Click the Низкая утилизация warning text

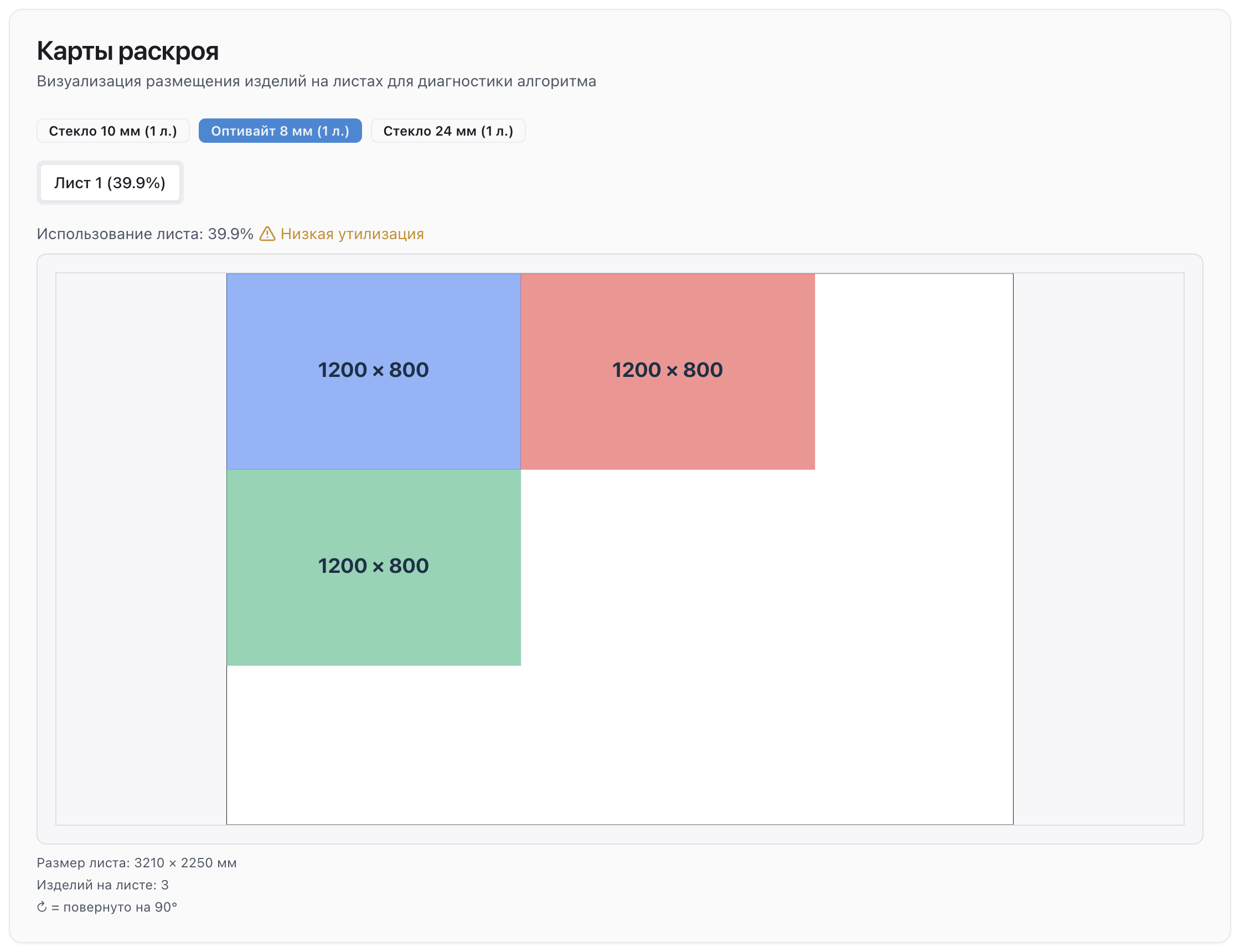(x=352, y=234)
